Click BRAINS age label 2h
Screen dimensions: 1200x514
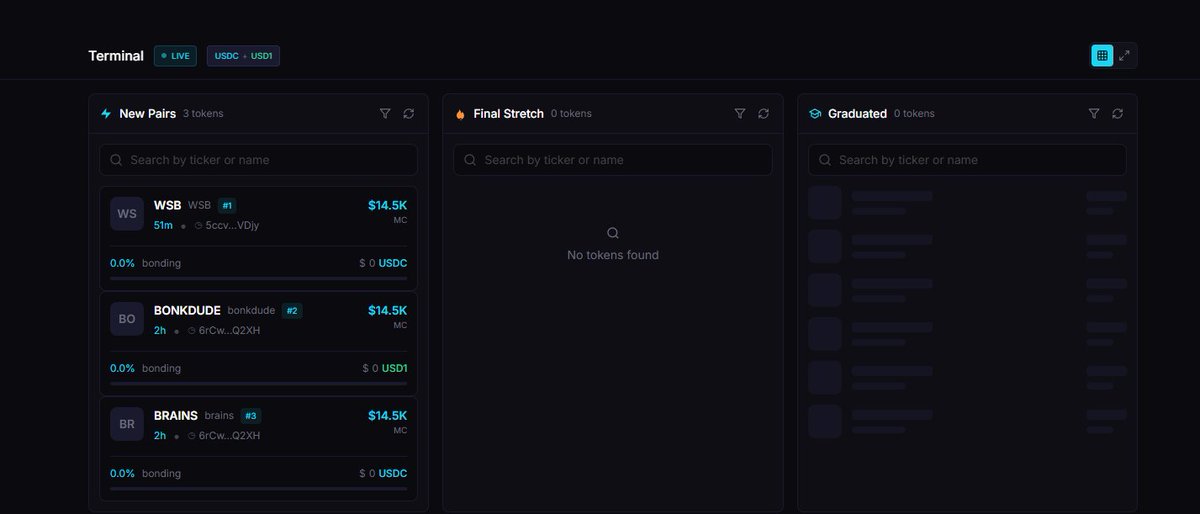click(x=160, y=436)
